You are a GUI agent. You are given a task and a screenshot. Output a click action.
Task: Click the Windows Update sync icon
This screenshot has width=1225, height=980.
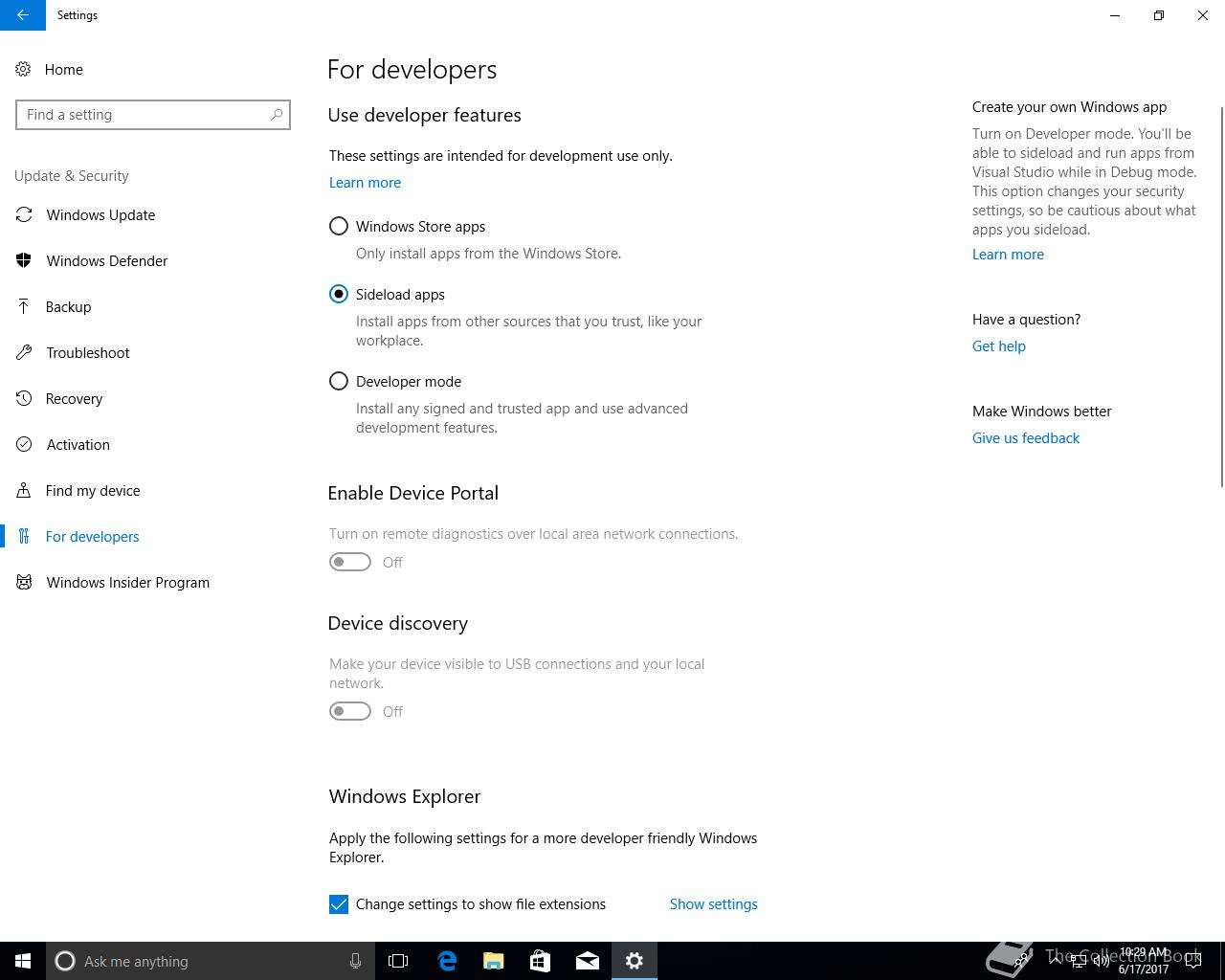click(x=24, y=214)
